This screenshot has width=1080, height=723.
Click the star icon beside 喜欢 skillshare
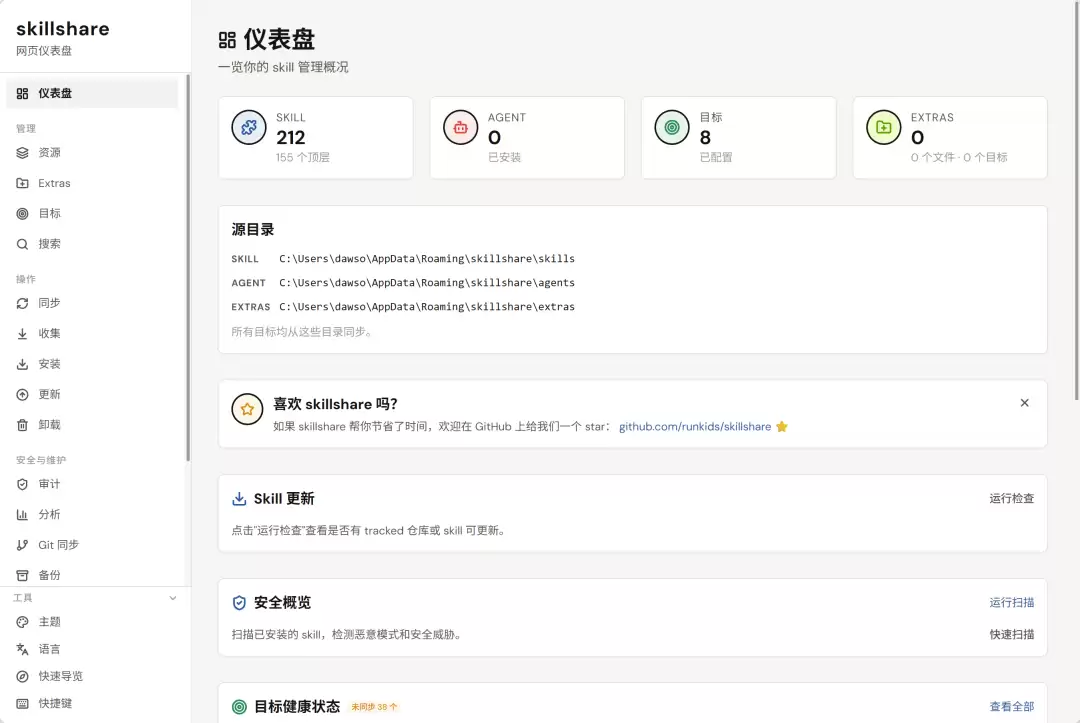247,409
